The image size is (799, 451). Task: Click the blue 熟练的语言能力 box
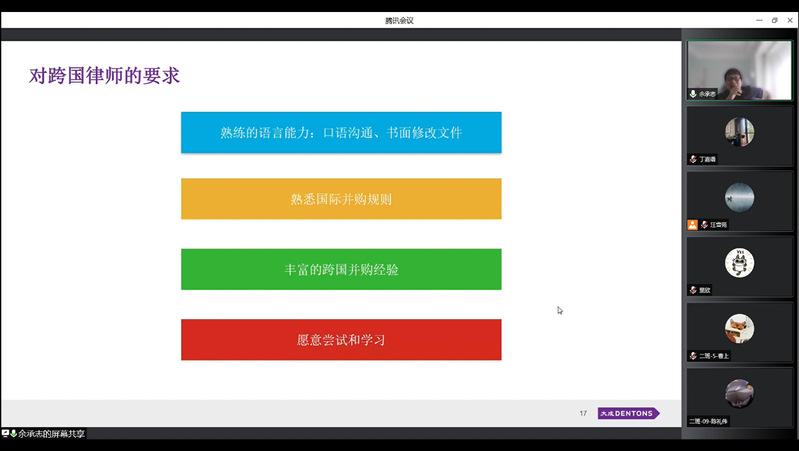pos(341,132)
